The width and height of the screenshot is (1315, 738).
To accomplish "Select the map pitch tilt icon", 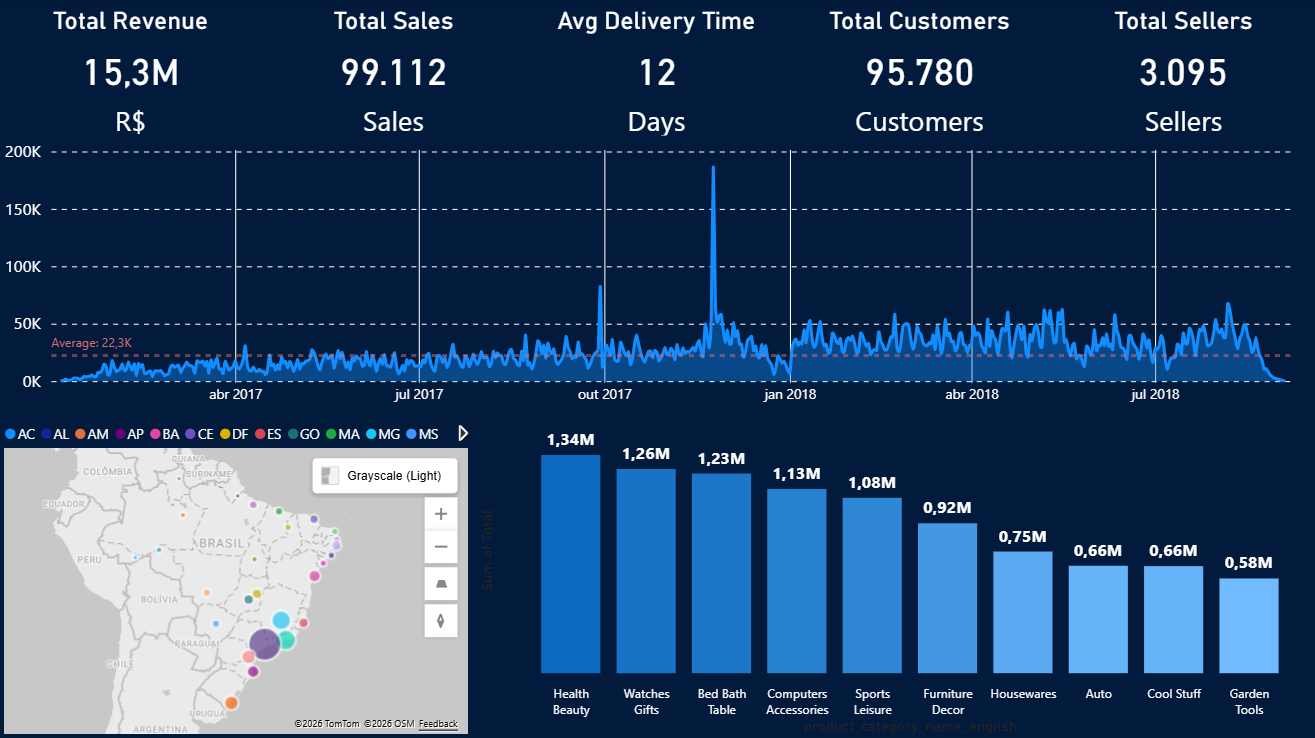I will point(441,584).
